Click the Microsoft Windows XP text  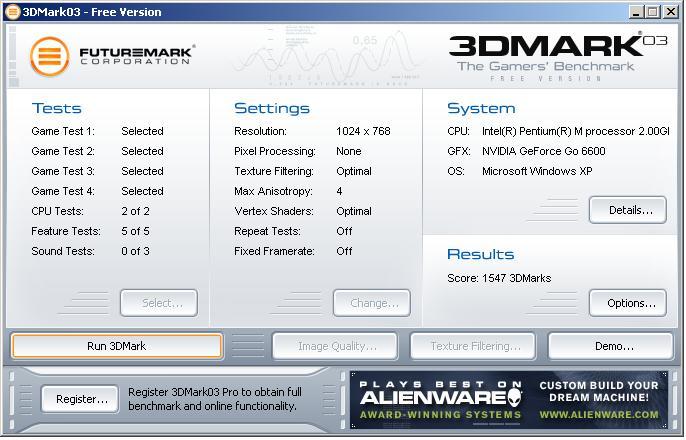(x=537, y=172)
